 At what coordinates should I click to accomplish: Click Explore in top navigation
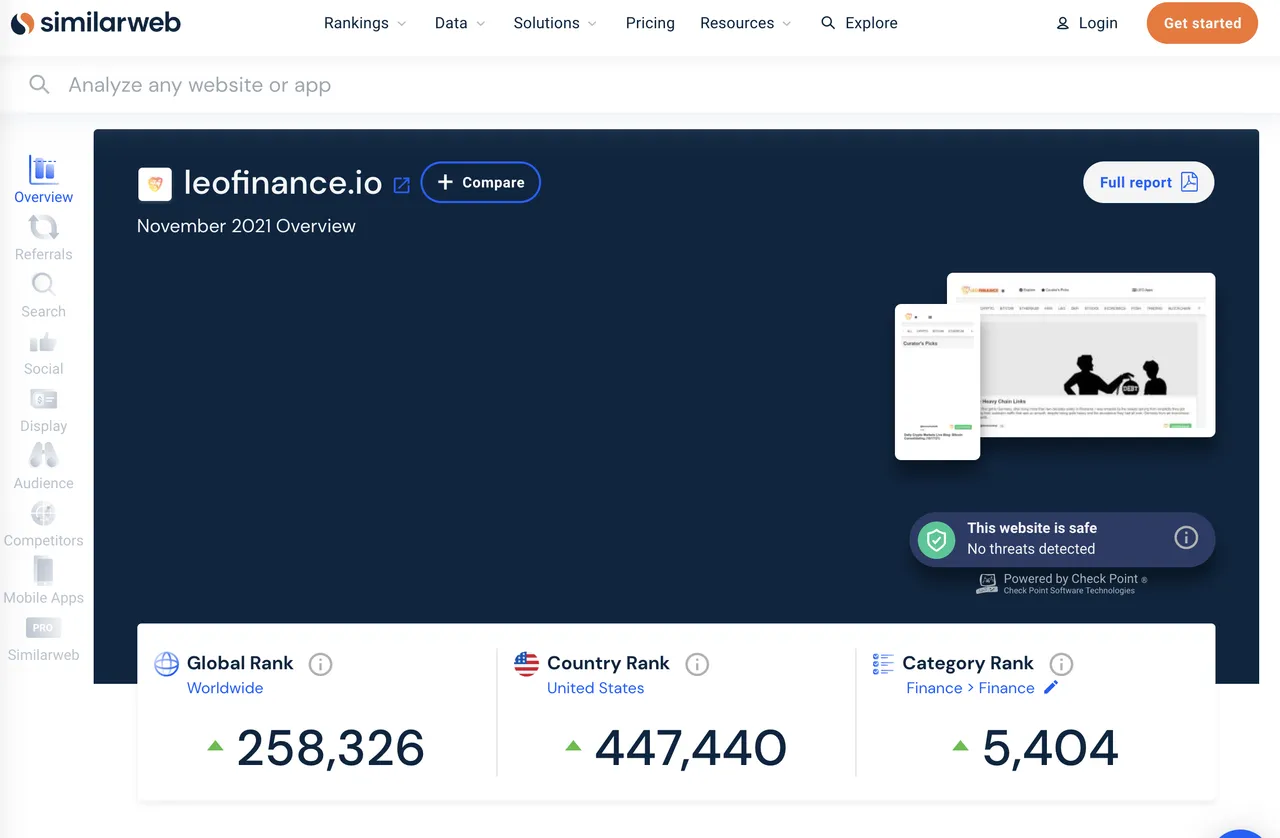tap(859, 23)
